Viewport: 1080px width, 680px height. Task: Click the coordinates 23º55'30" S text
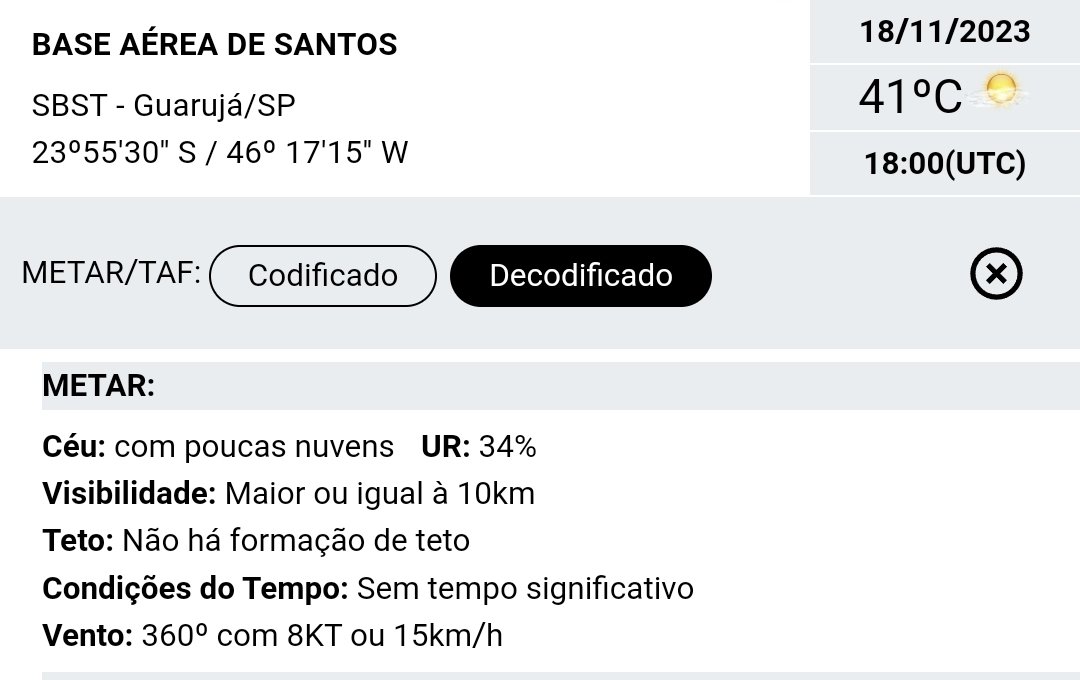pyautogui.click(x=114, y=152)
